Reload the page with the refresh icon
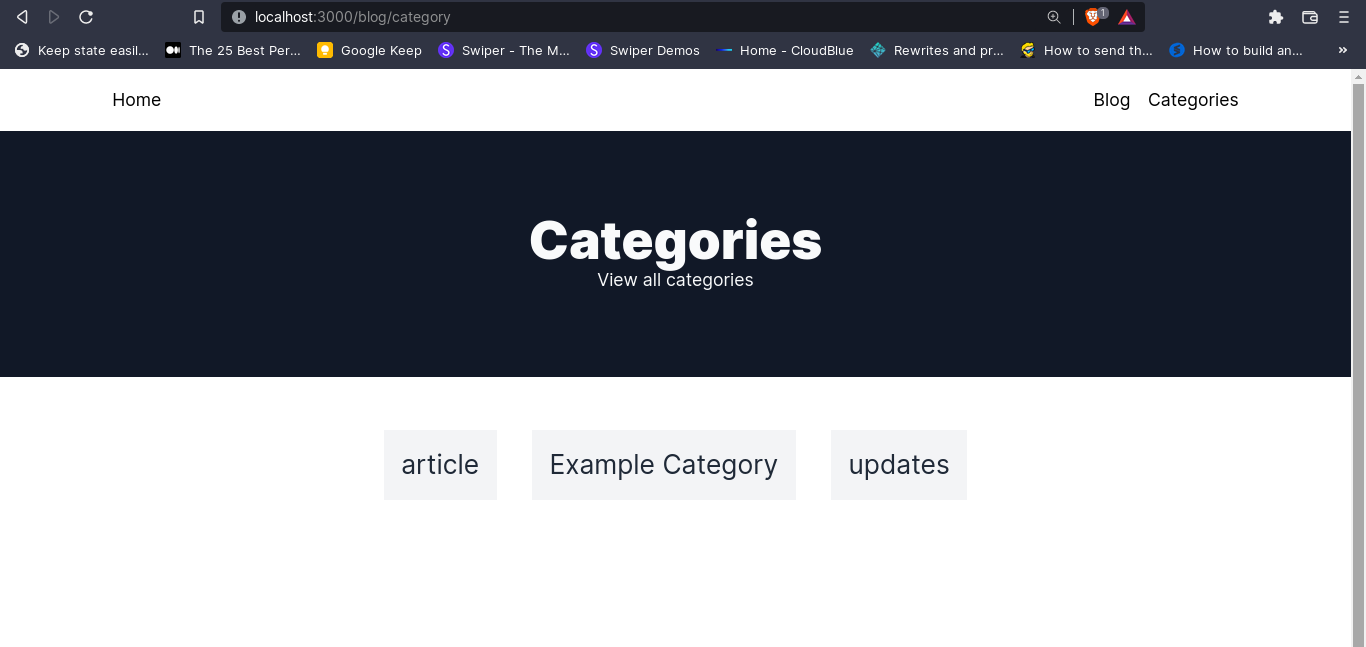 coord(86,17)
